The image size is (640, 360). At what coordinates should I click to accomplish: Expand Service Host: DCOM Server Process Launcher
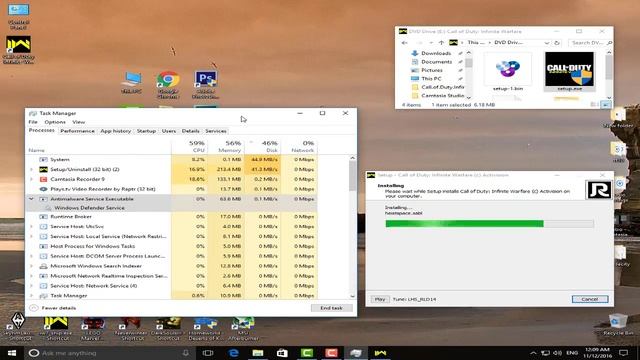31,256
